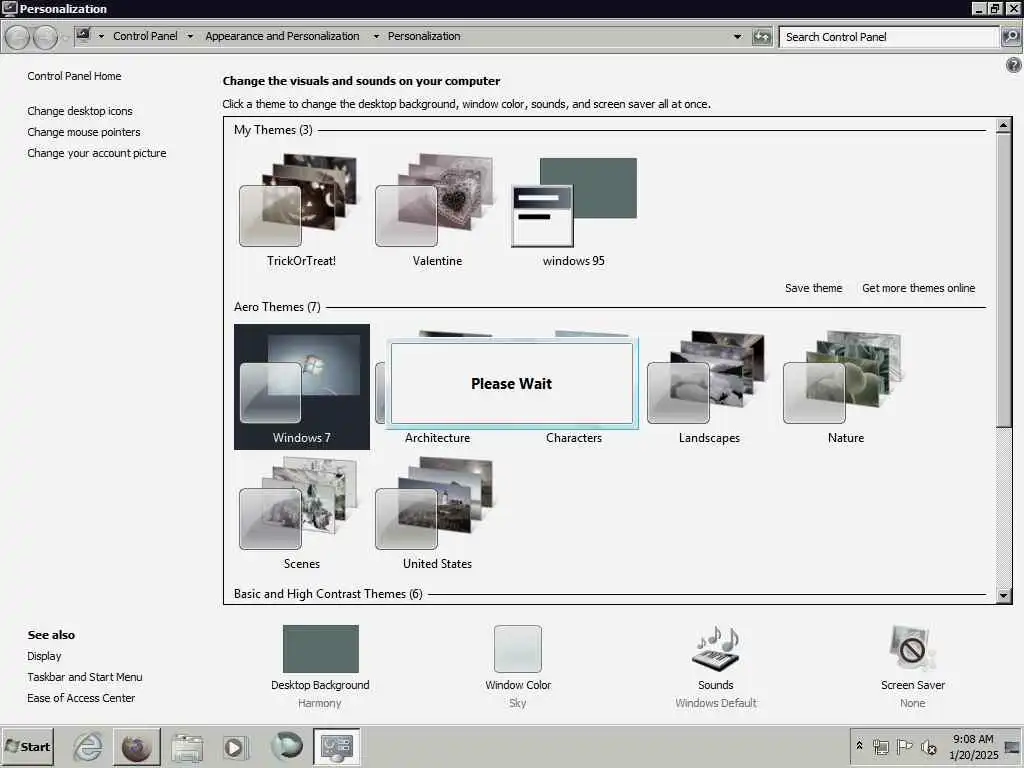
Task: Open Change mouse pointers
Action: pos(84,132)
